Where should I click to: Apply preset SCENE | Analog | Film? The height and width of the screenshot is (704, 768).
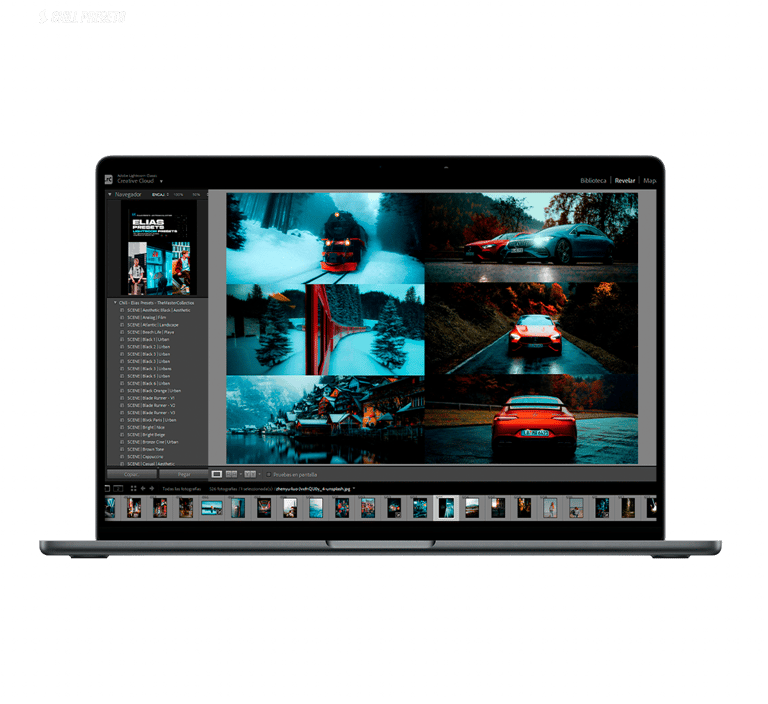[x=146, y=318]
